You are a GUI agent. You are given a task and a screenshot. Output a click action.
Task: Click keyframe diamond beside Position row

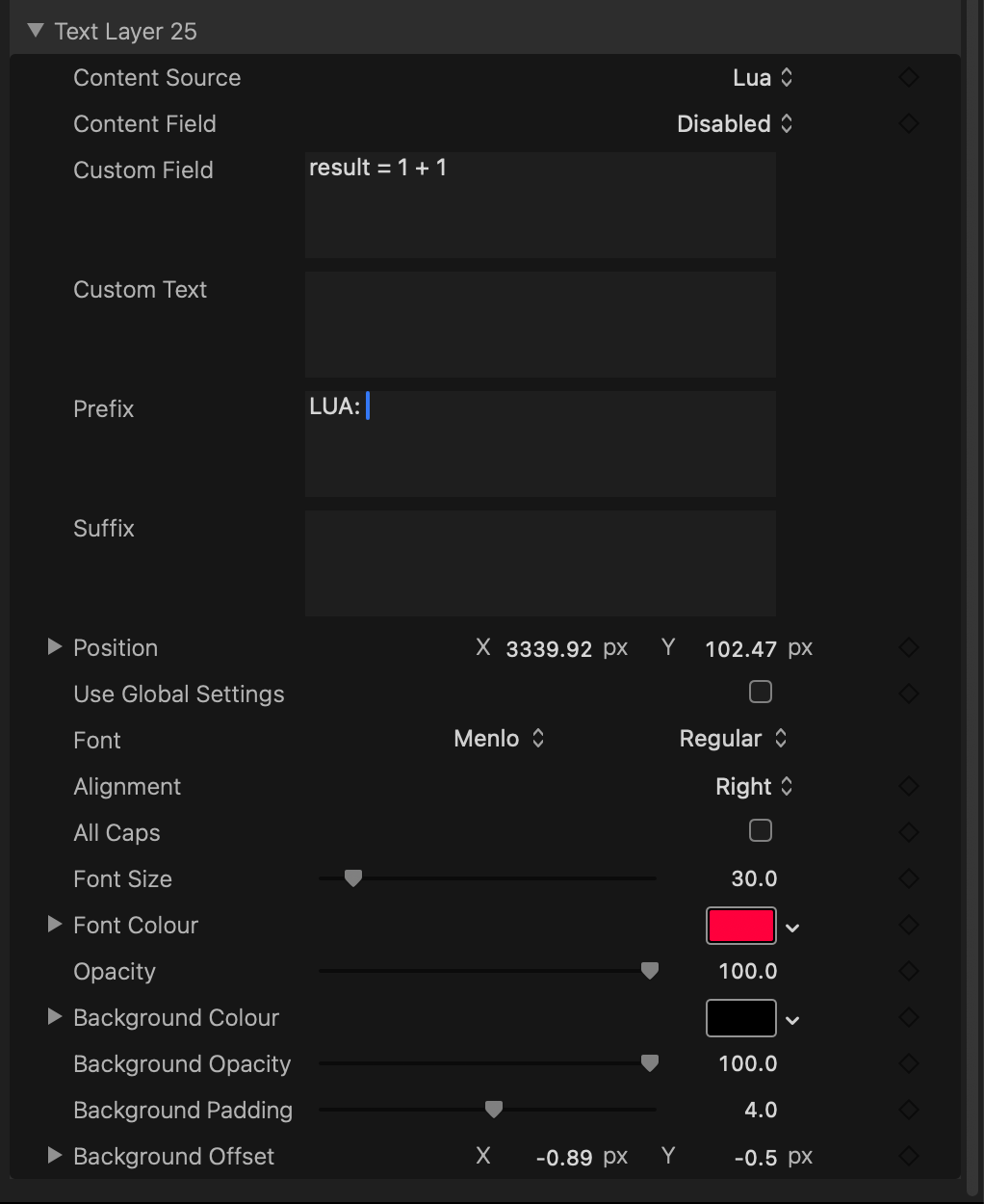908,648
